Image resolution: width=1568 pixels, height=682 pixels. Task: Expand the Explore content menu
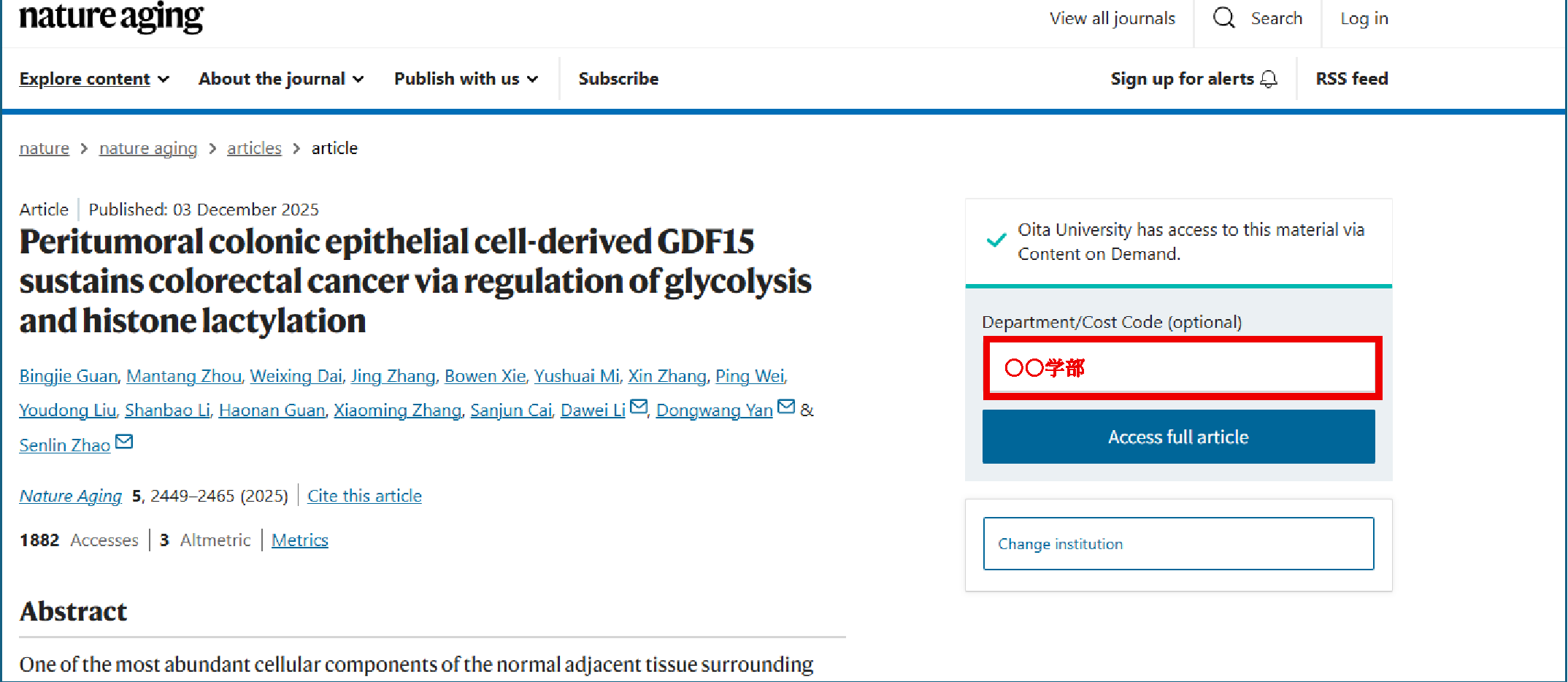94,79
